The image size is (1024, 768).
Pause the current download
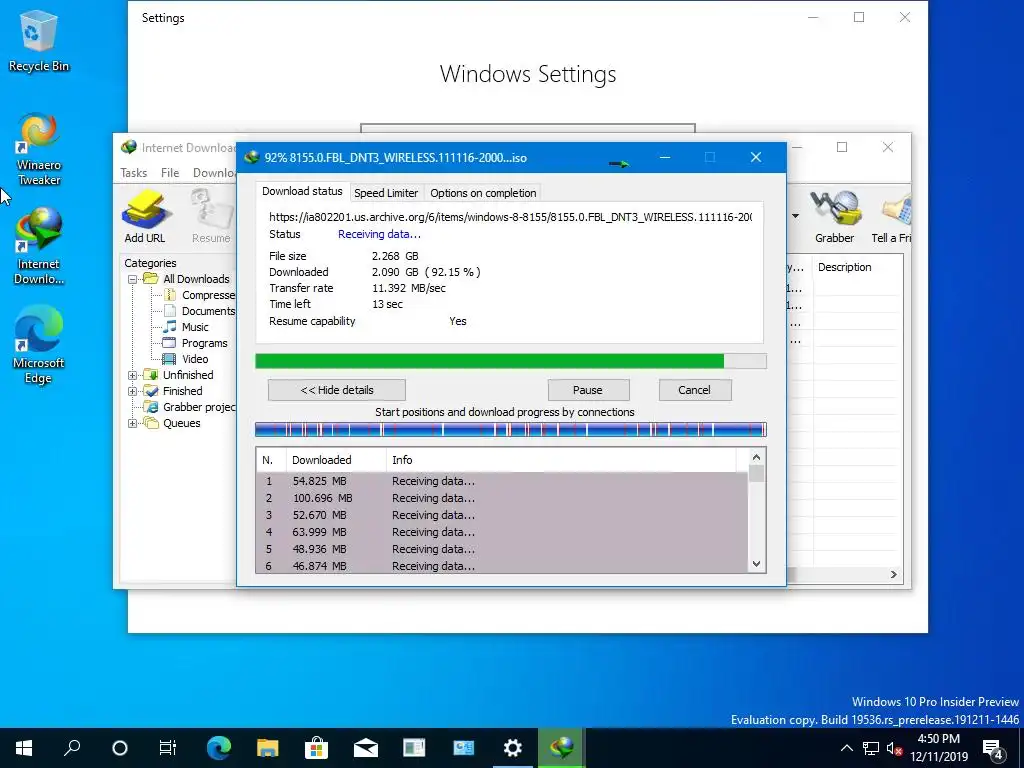point(588,390)
